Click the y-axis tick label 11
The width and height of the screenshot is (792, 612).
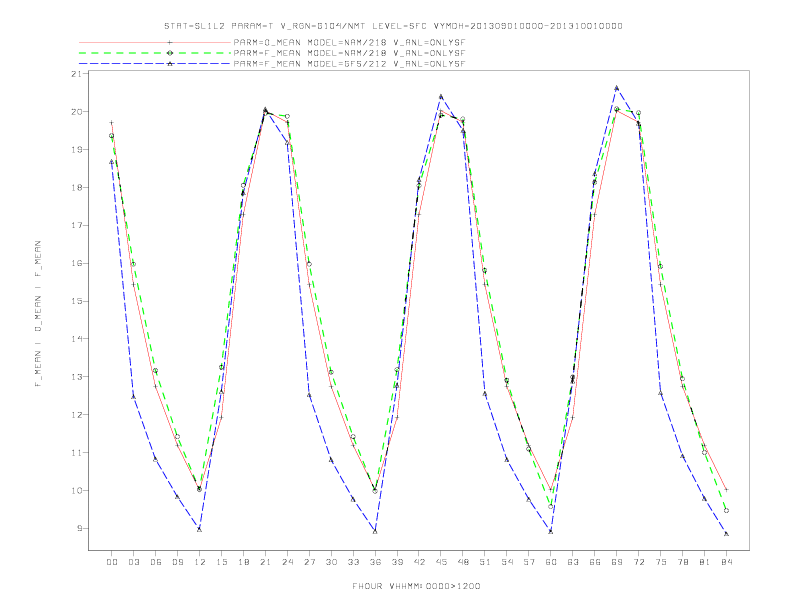(x=76, y=452)
